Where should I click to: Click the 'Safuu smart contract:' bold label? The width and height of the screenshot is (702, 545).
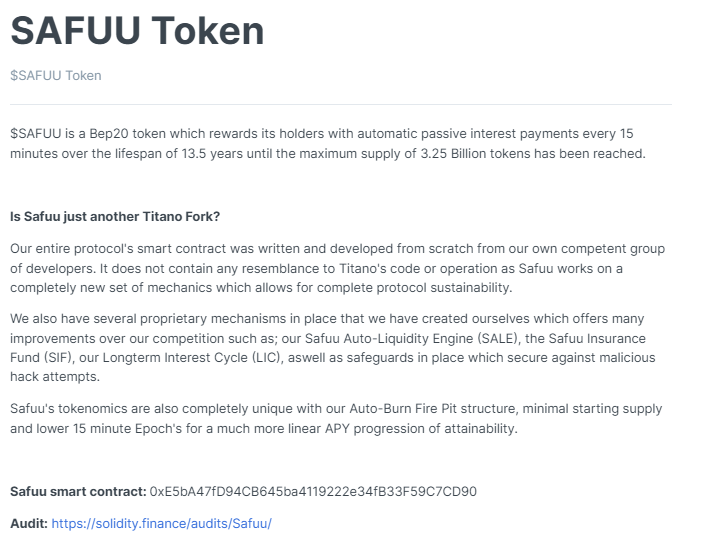(78, 491)
